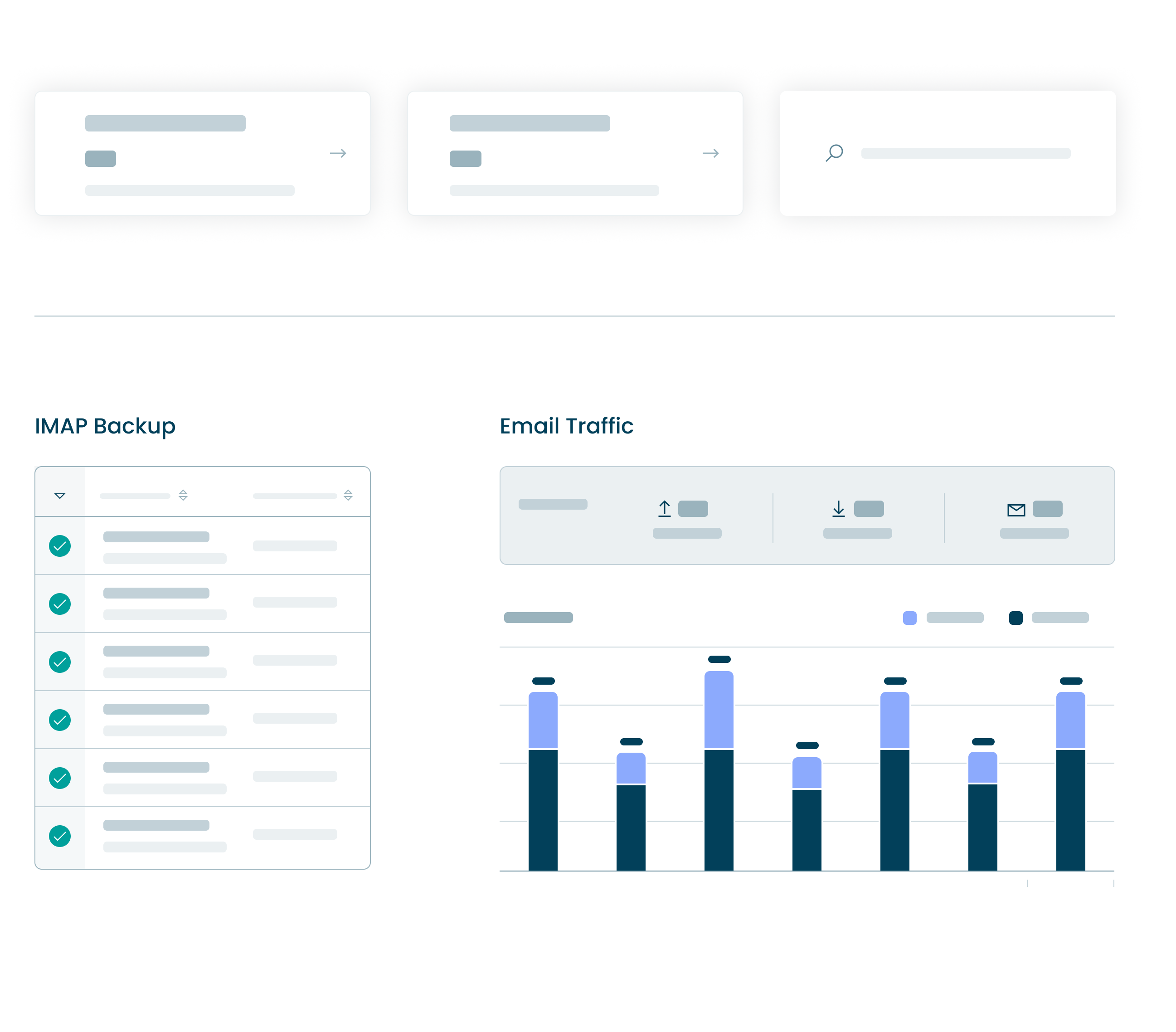Toggle the third row's green checkmark
Image resolution: width=1176 pixels, height=1032 pixels.
tap(60, 662)
